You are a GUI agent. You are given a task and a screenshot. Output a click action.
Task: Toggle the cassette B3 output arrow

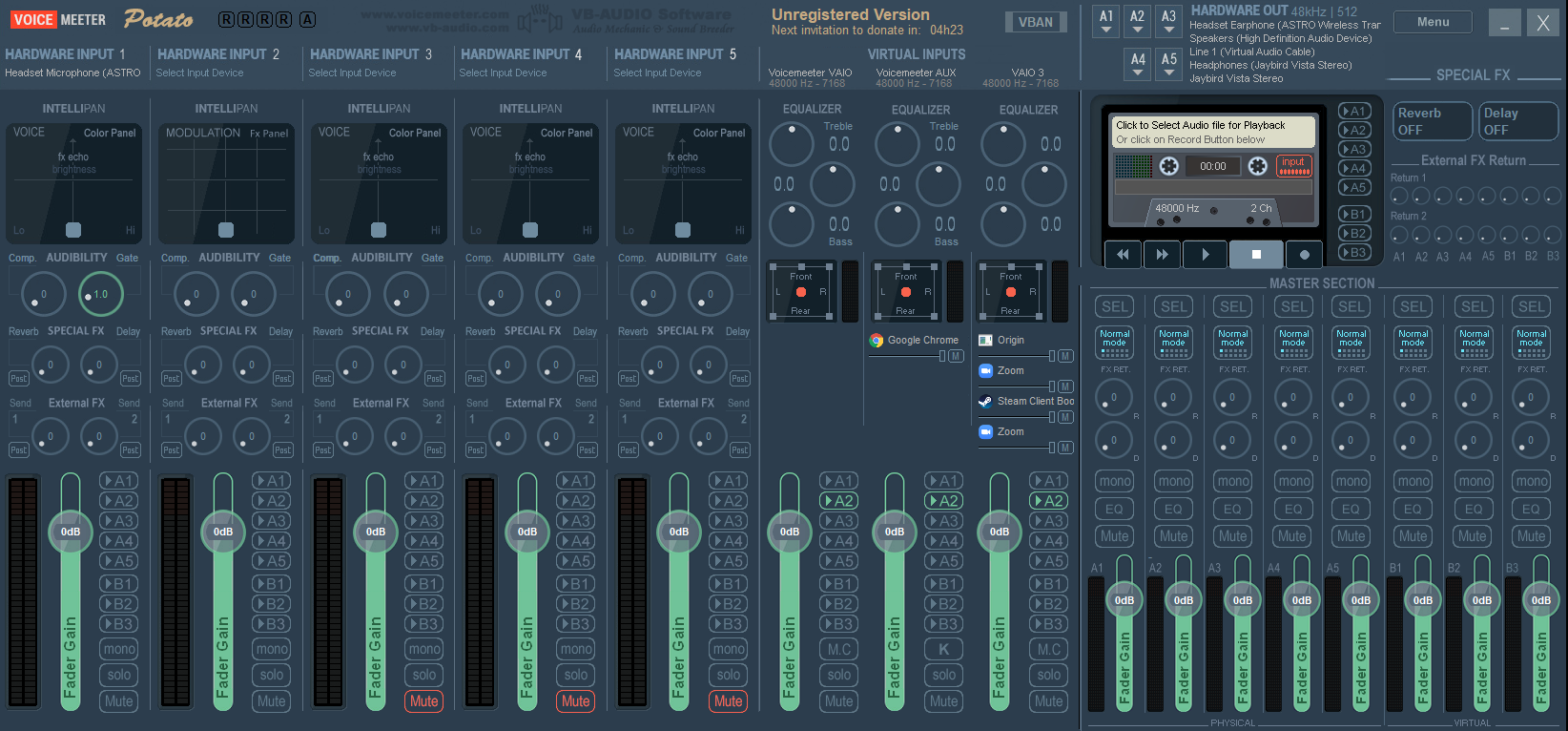click(1354, 253)
